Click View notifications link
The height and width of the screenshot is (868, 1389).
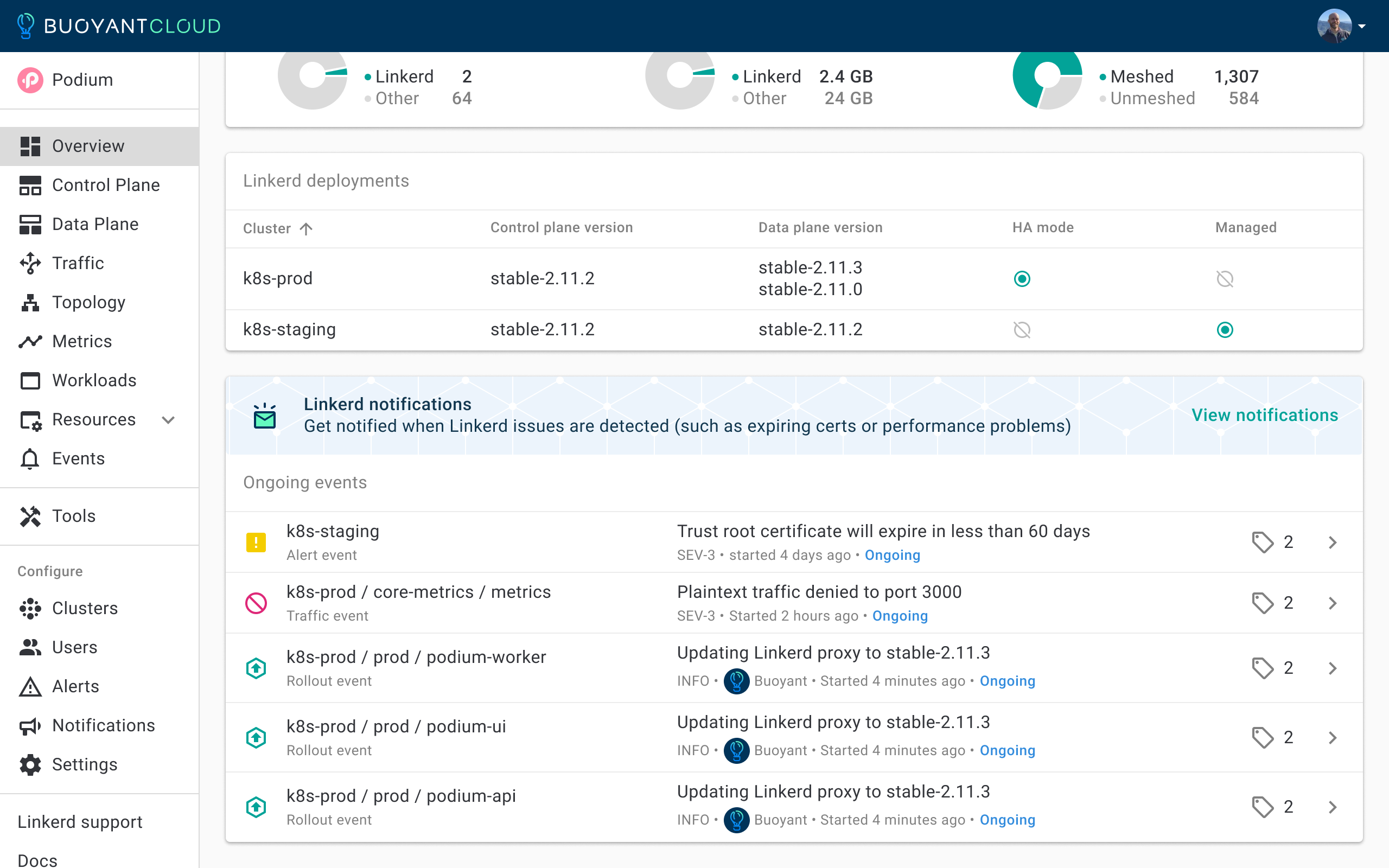[1264, 415]
